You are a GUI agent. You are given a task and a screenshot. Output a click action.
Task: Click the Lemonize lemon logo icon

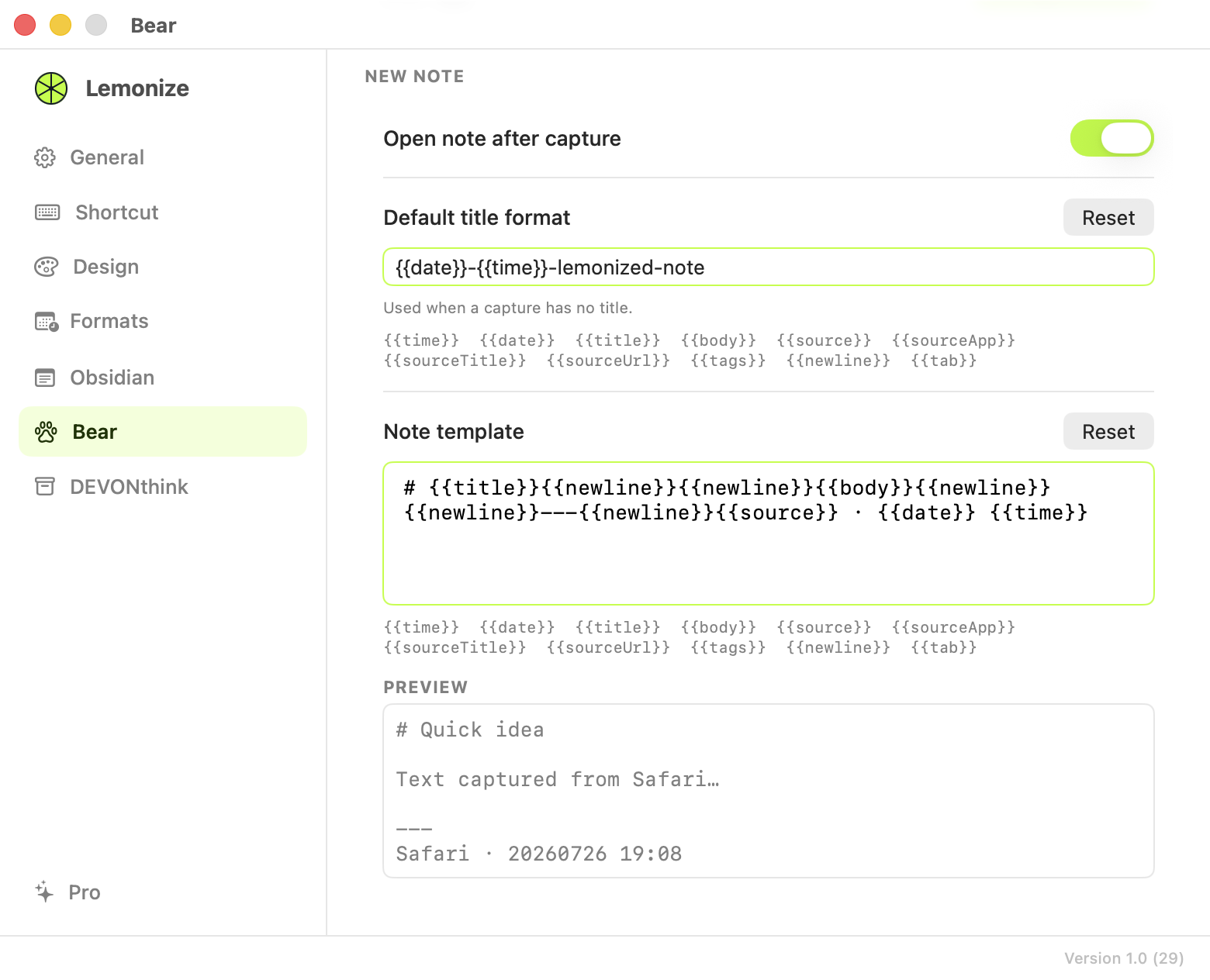pyautogui.click(x=51, y=88)
